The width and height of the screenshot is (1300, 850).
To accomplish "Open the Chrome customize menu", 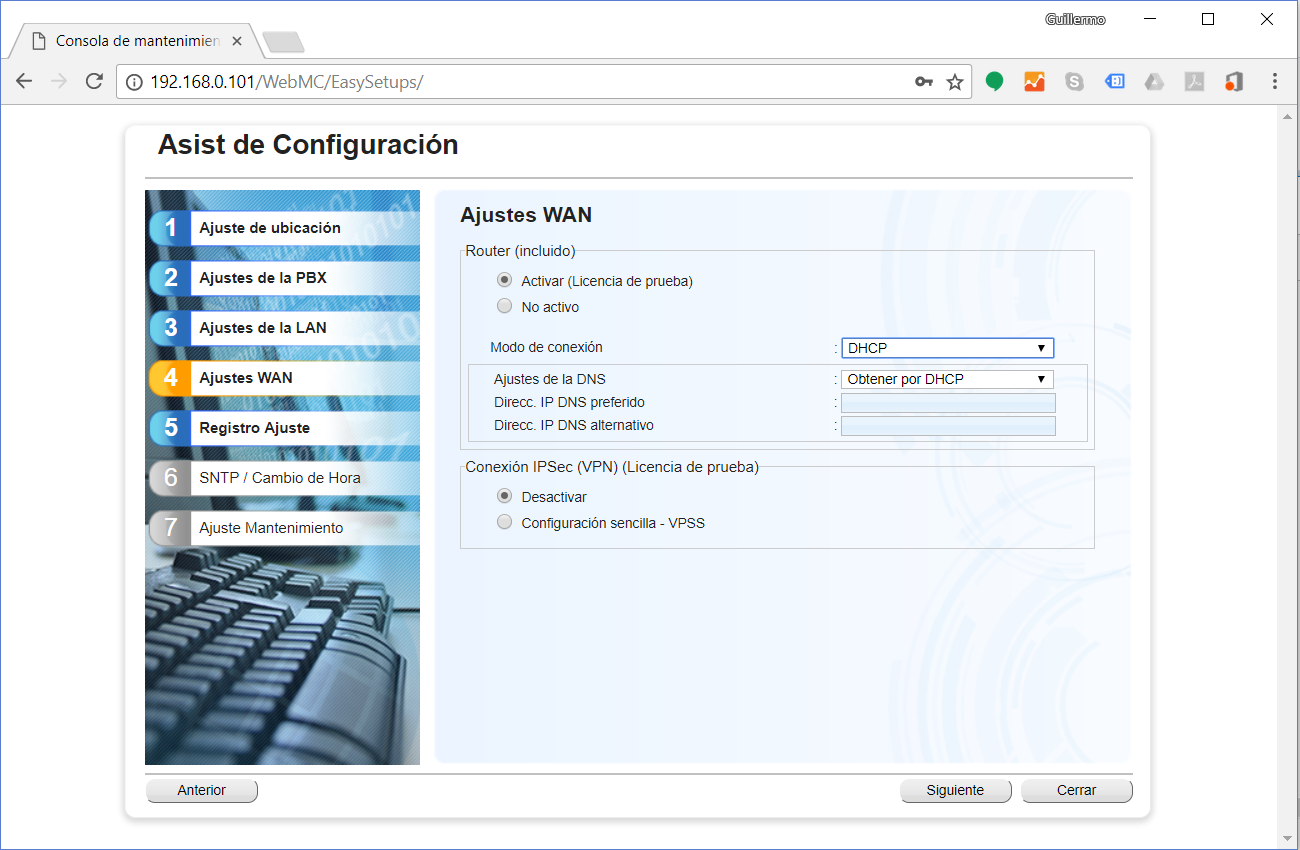I will pos(1275,81).
